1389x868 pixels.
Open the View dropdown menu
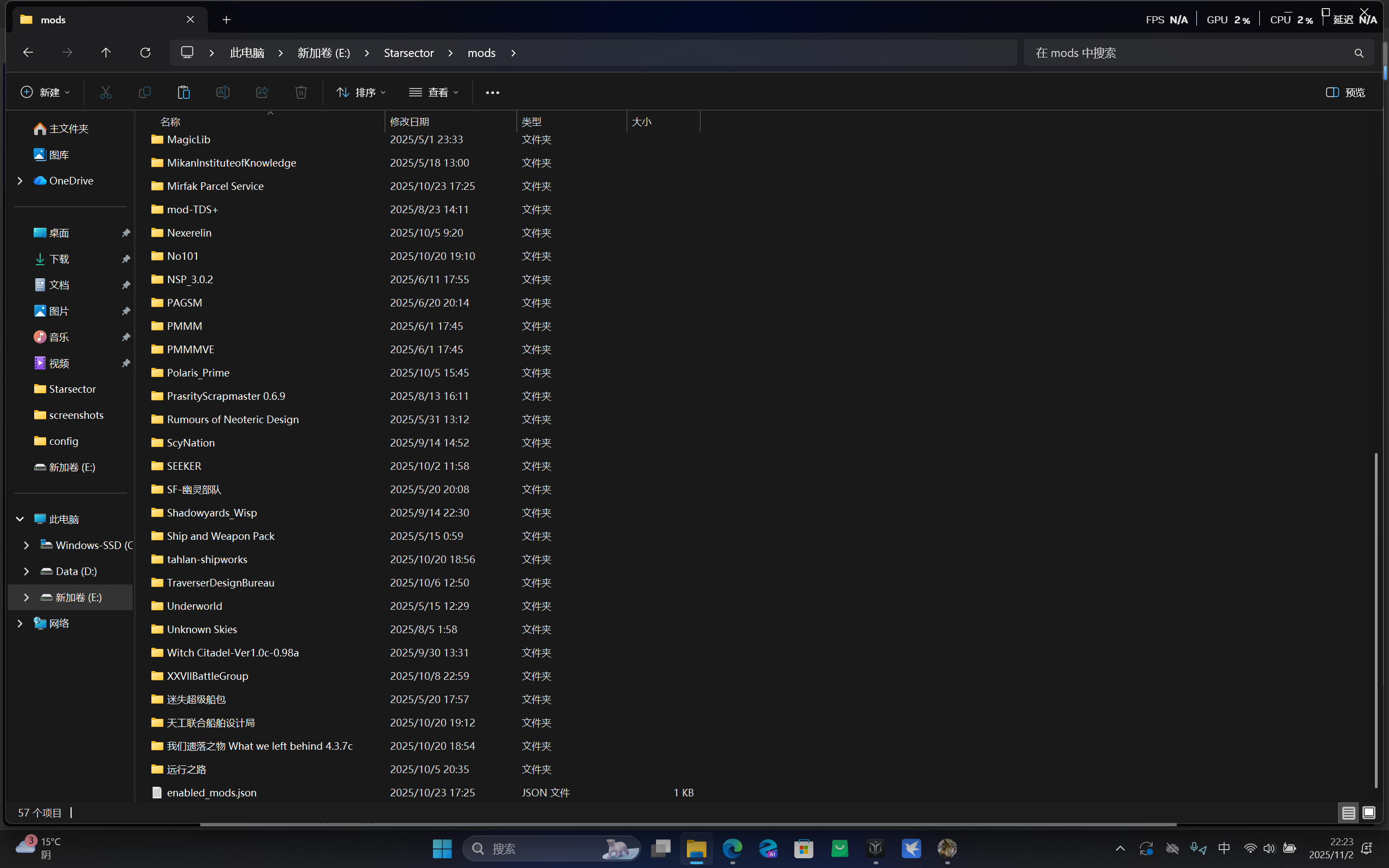point(434,92)
